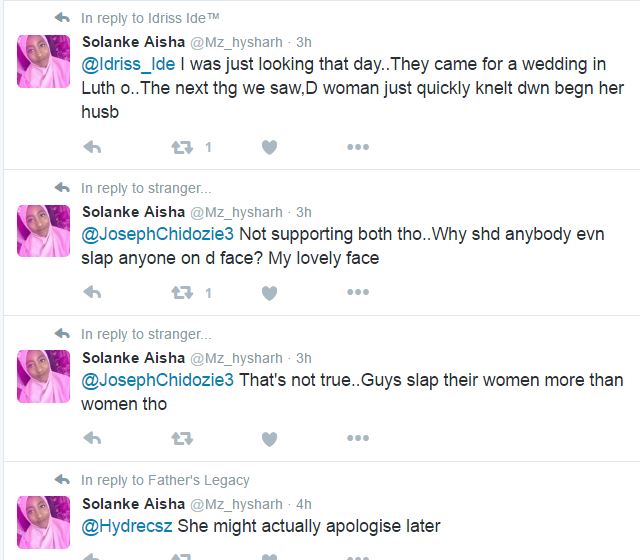Viewport: 640px width, 560px height.
Task: Like the 'My lovely face' tweet
Action: coord(269,293)
